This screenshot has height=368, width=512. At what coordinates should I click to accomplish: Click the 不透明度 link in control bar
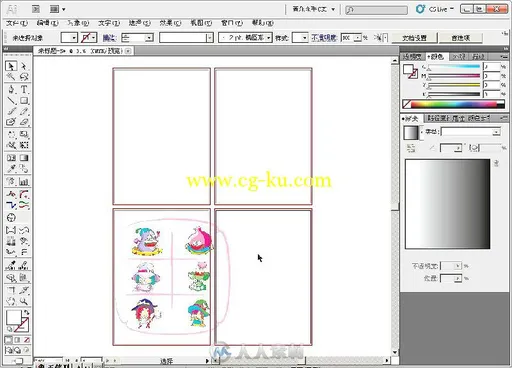pyautogui.click(x=324, y=38)
